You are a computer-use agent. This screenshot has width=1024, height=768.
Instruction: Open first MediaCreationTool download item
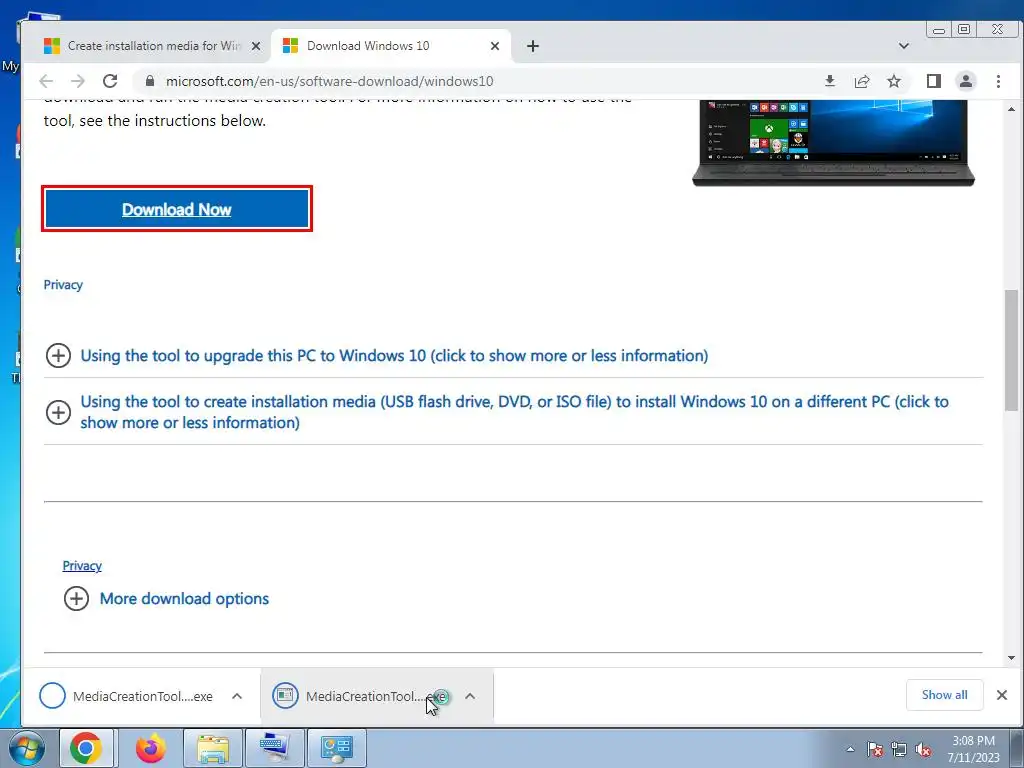coord(127,696)
